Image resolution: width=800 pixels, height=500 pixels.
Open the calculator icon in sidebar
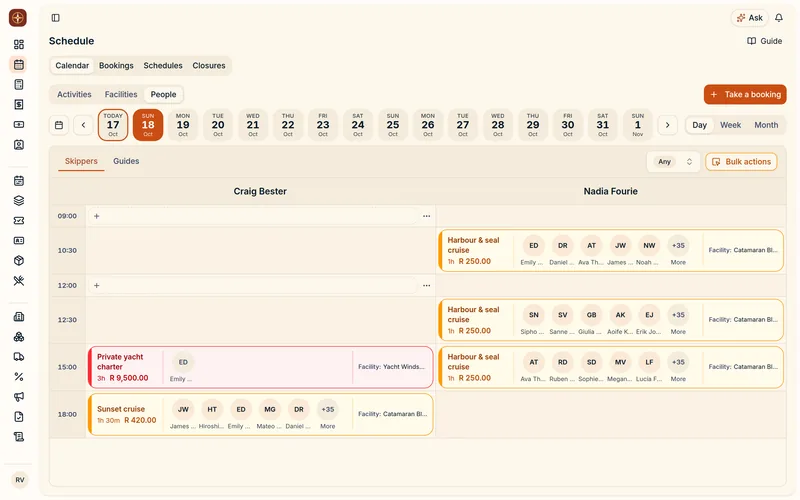coord(19,84)
